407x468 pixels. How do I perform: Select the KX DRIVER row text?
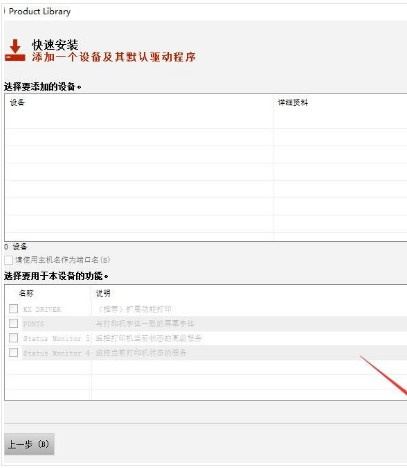click(42, 309)
